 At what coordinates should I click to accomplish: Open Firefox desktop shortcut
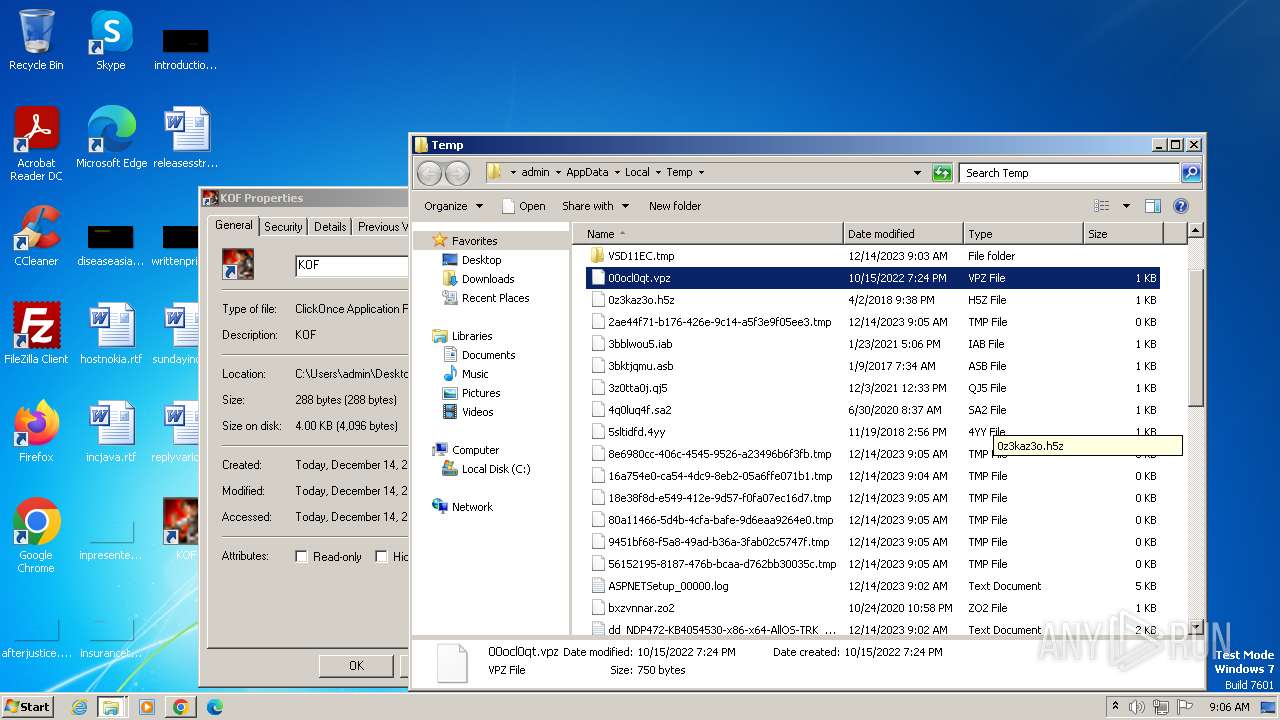36,432
